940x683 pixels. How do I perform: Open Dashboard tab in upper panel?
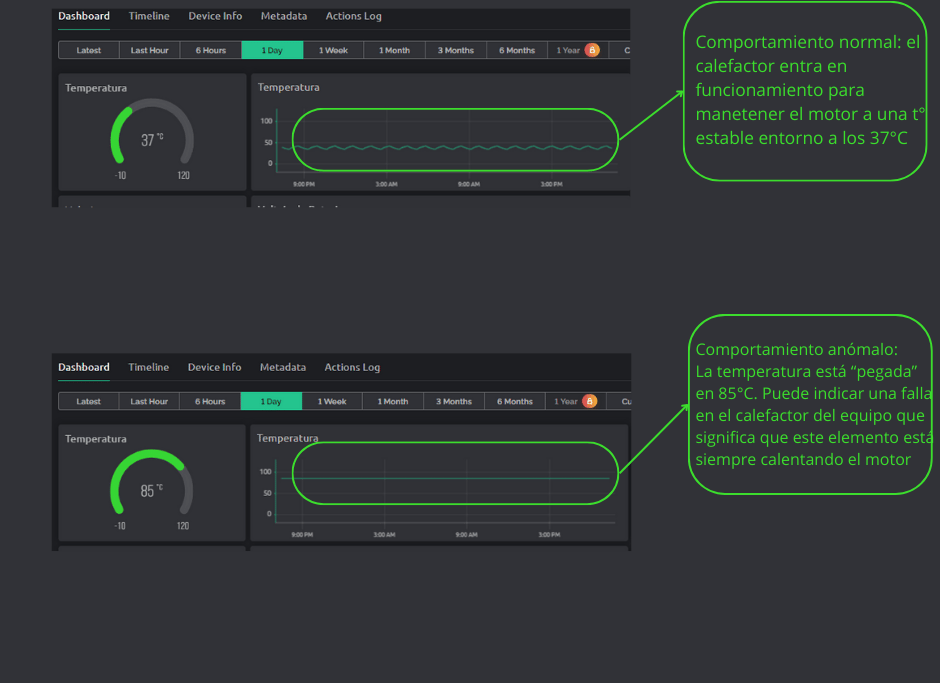(x=84, y=16)
